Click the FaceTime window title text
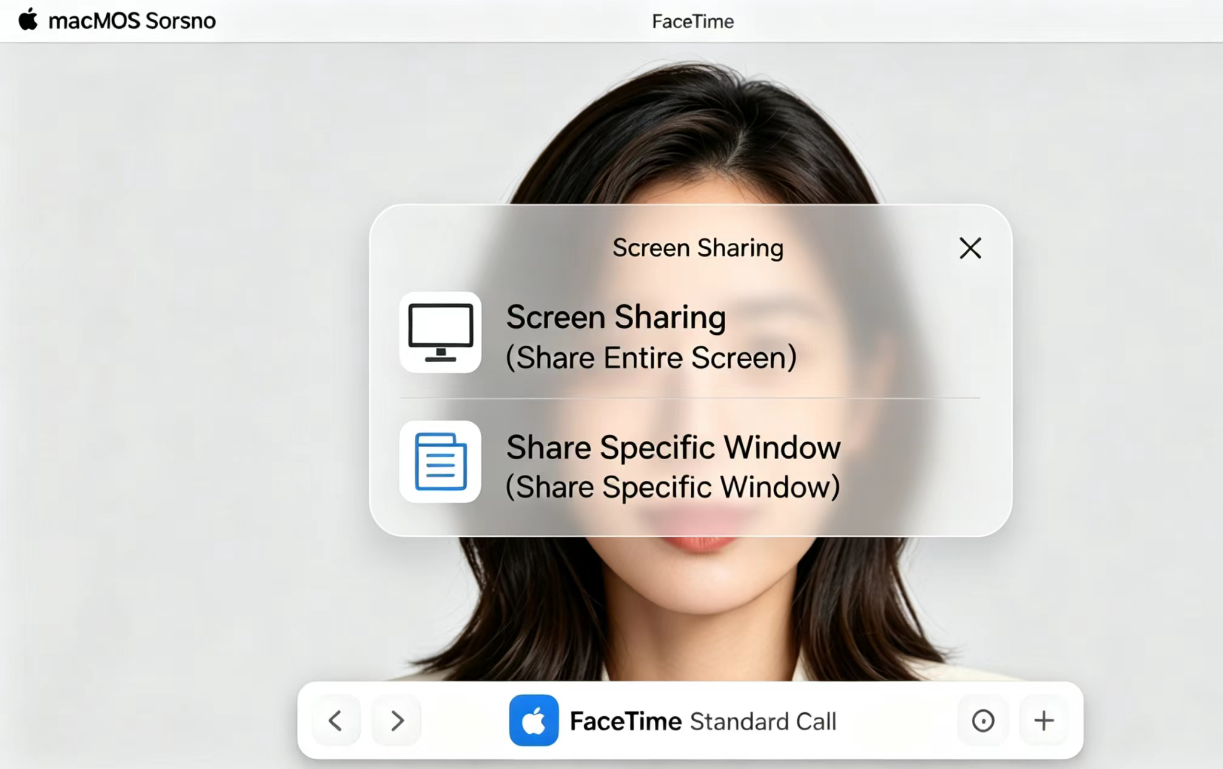Viewport: 1223px width, 769px height. pyautogui.click(x=692, y=21)
